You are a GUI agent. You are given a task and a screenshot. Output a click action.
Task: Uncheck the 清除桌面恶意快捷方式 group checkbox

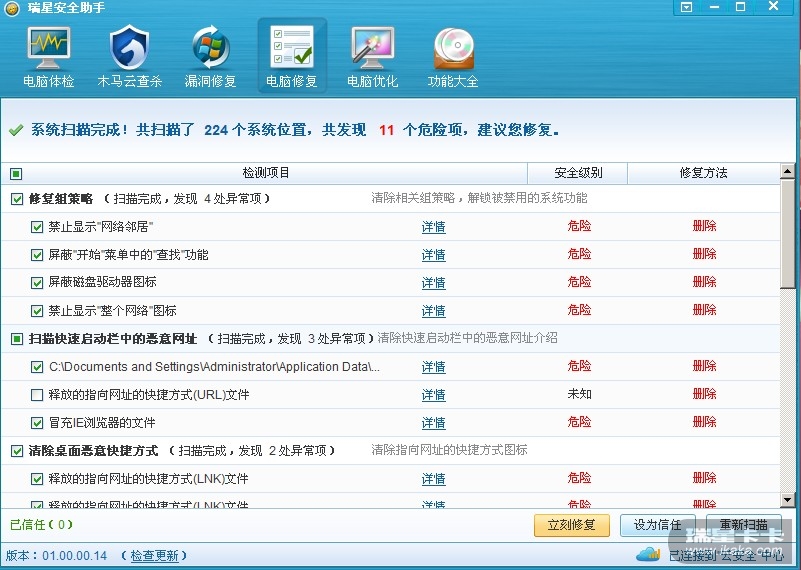[17, 451]
